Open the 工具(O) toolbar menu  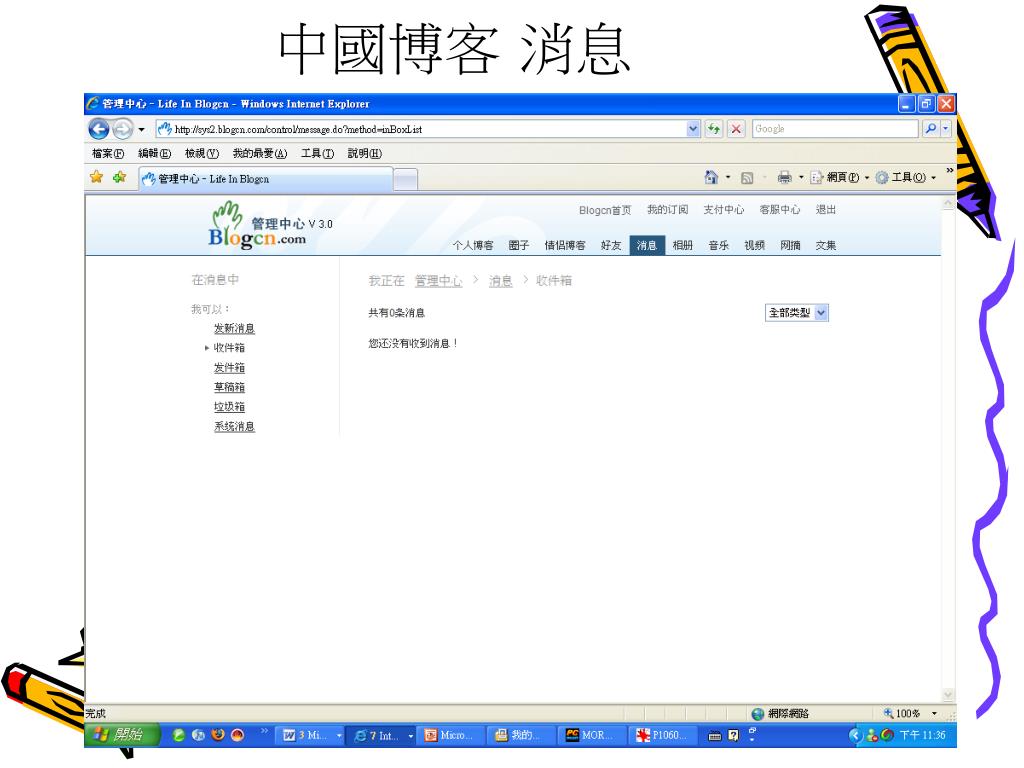click(906, 178)
